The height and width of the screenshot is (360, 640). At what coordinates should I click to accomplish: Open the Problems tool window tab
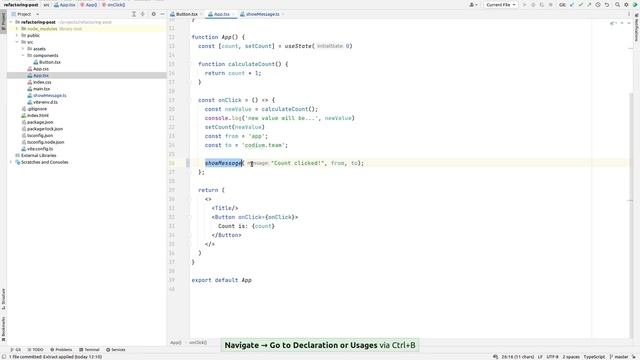(61, 350)
